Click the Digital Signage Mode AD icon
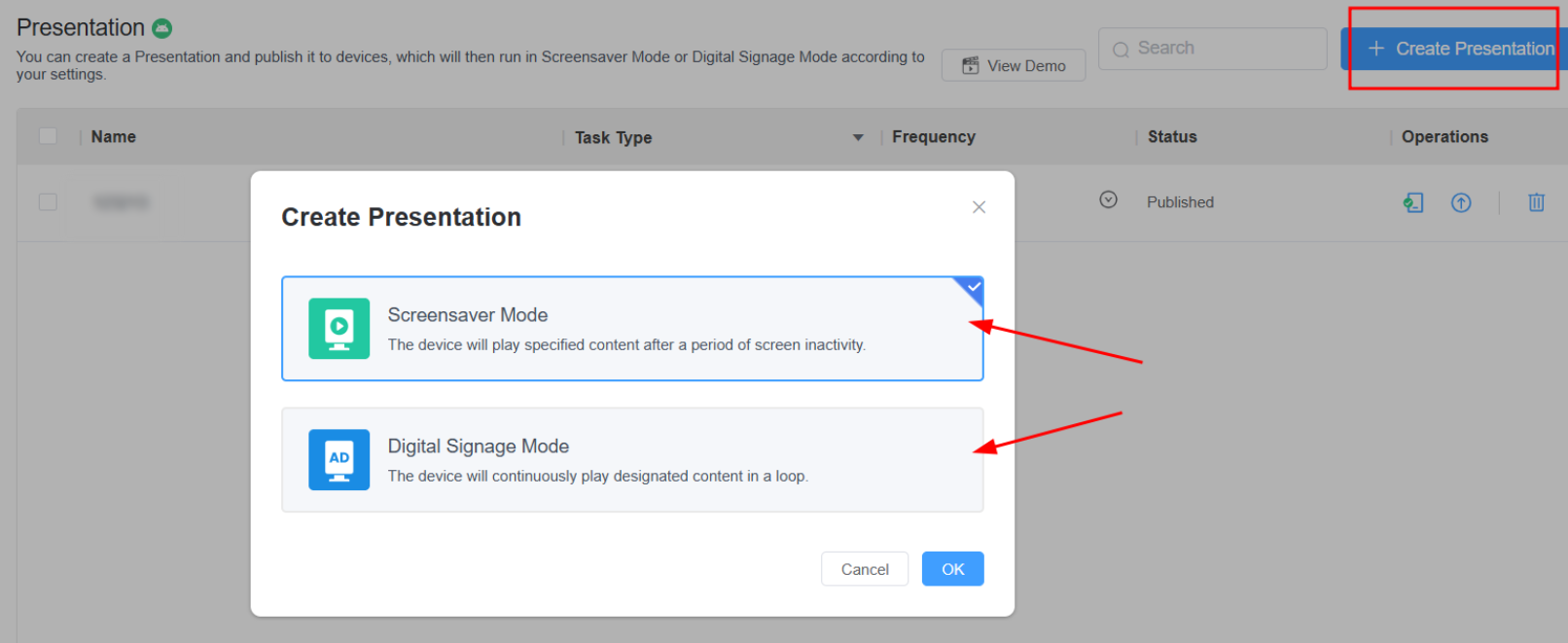1568x643 pixels. (x=339, y=459)
